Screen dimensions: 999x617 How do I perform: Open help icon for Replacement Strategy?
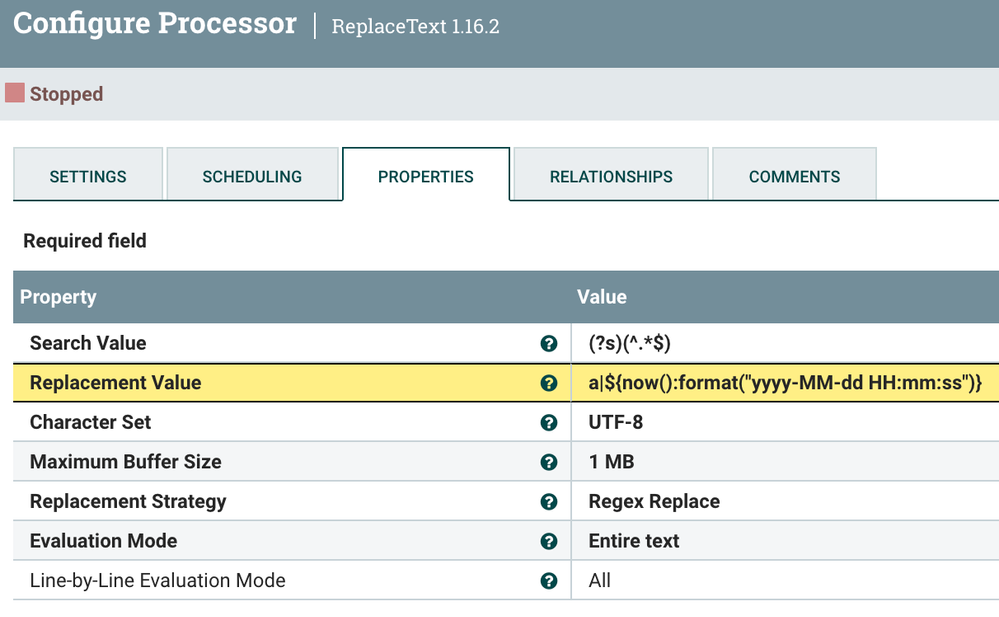[549, 502]
